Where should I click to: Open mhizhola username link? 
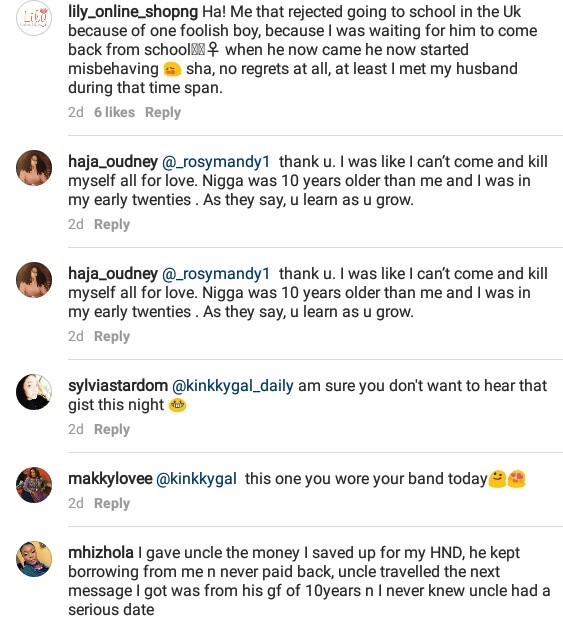pyautogui.click(x=101, y=553)
